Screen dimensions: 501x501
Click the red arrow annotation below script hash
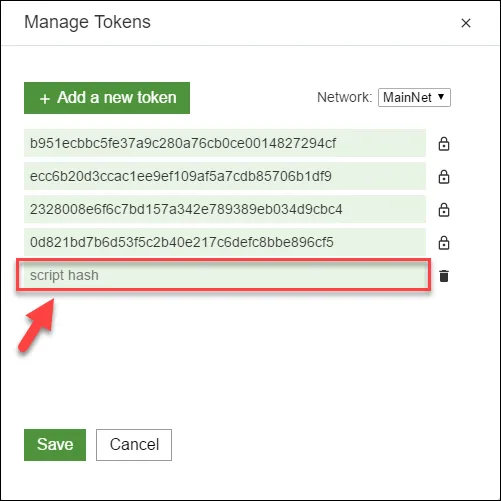click(36, 325)
